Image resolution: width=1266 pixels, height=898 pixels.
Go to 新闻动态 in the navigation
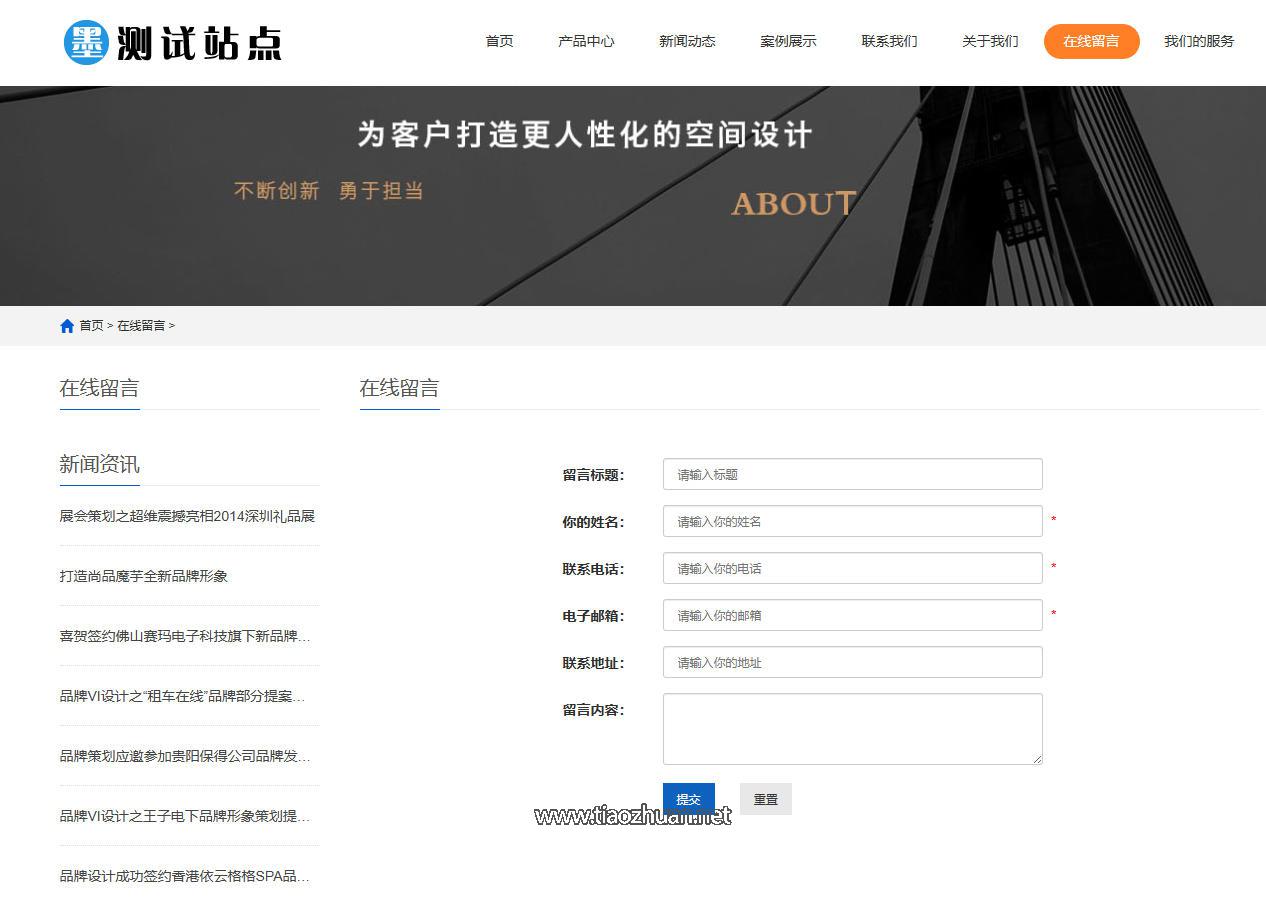687,41
